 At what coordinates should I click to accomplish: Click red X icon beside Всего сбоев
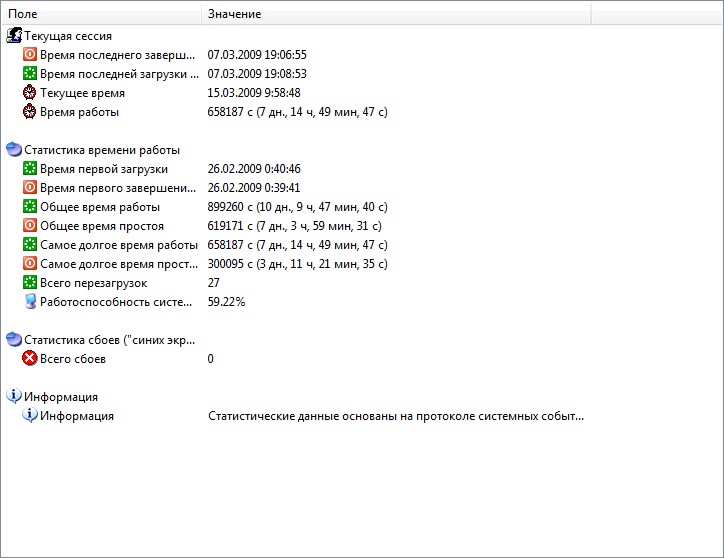(x=30, y=358)
